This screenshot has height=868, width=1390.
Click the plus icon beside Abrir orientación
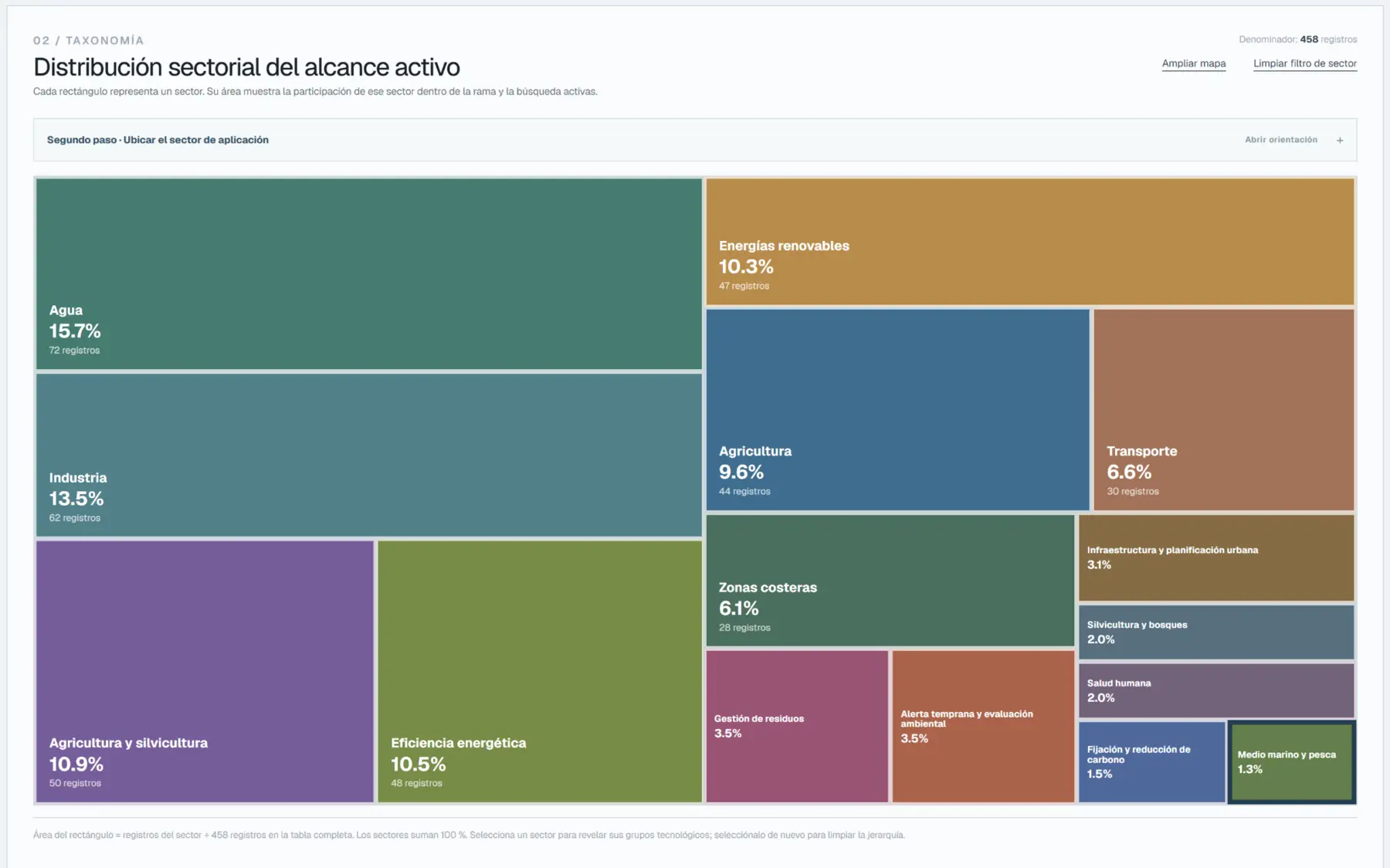[x=1340, y=141]
